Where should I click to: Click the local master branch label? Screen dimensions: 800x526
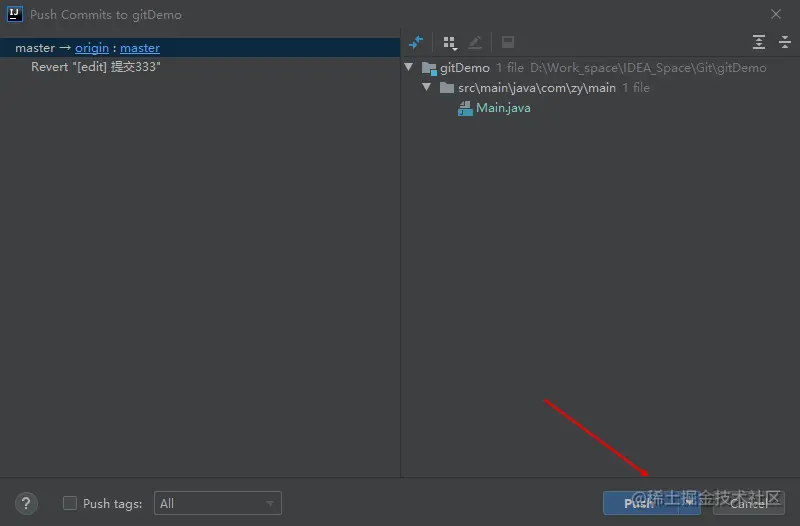click(x=35, y=48)
